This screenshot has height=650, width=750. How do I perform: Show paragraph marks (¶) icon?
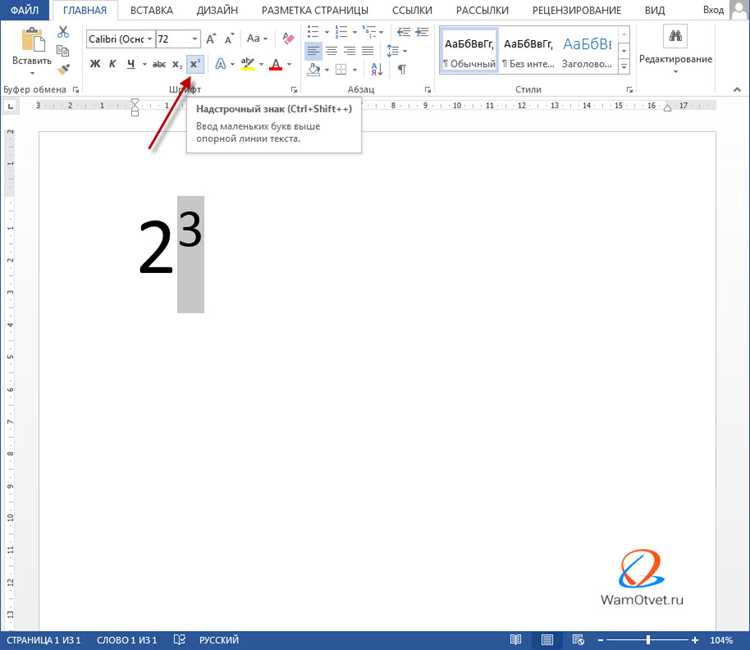pyautogui.click(x=402, y=70)
